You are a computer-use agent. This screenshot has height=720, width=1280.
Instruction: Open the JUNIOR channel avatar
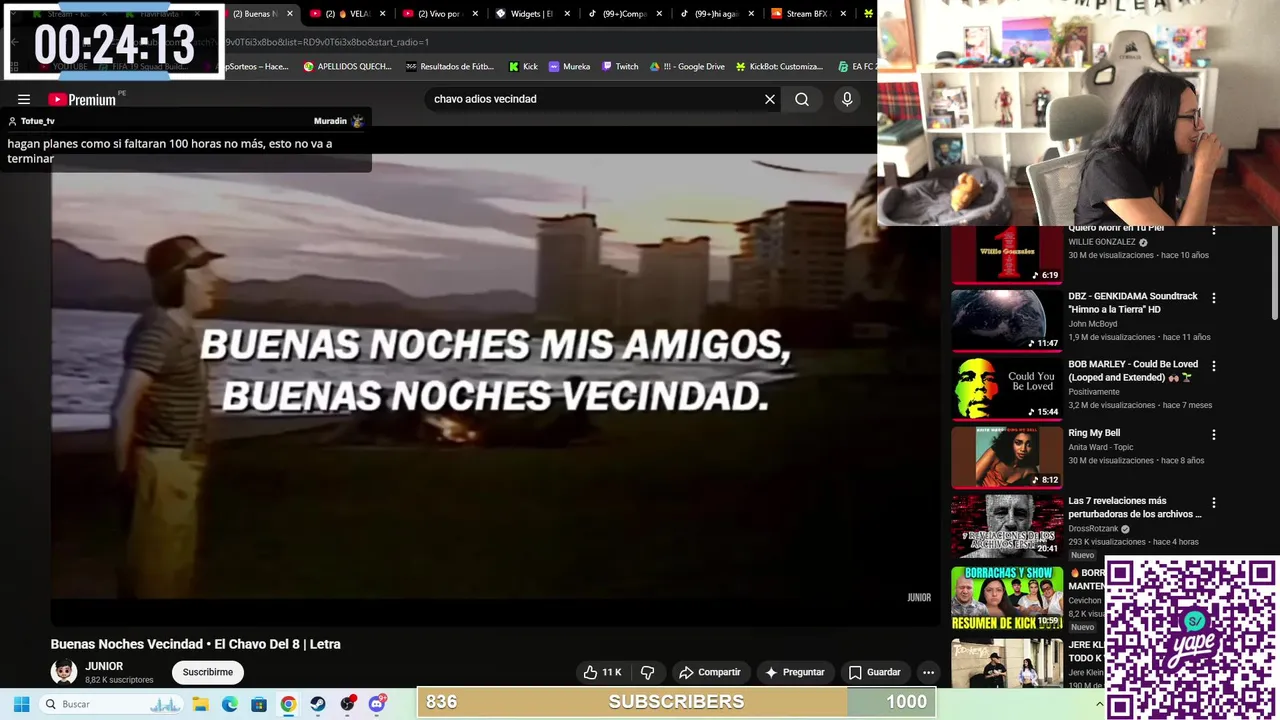[x=64, y=672]
